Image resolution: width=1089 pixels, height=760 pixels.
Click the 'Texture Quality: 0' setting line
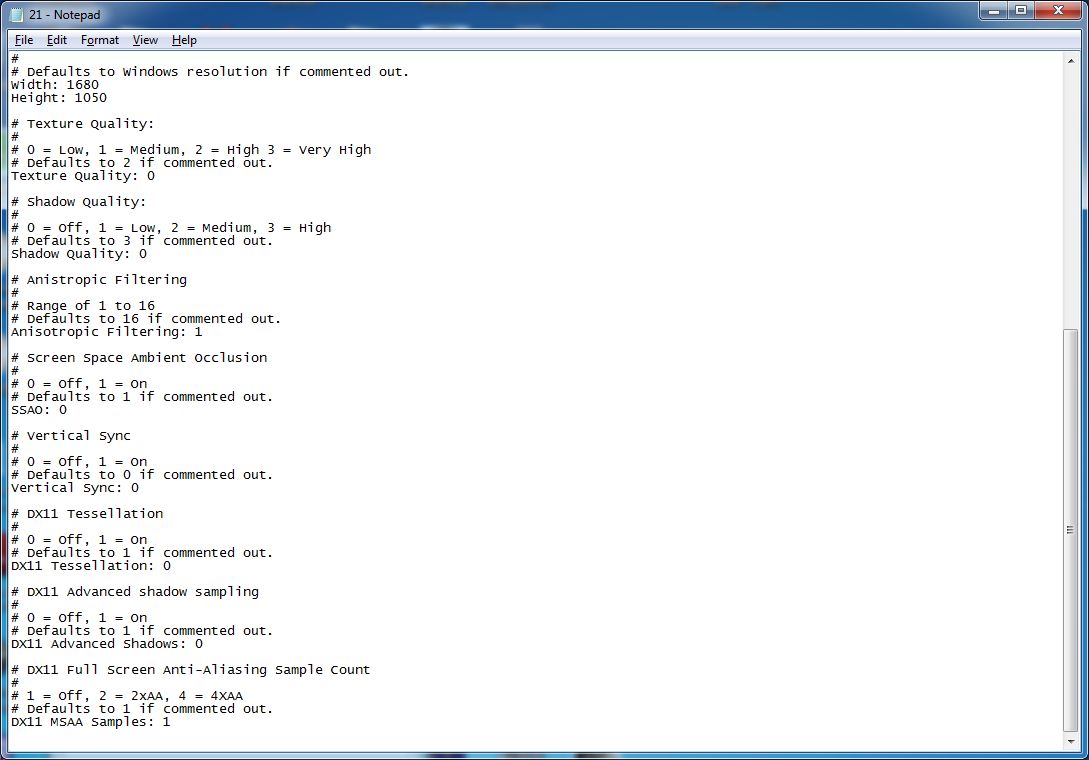coord(83,176)
